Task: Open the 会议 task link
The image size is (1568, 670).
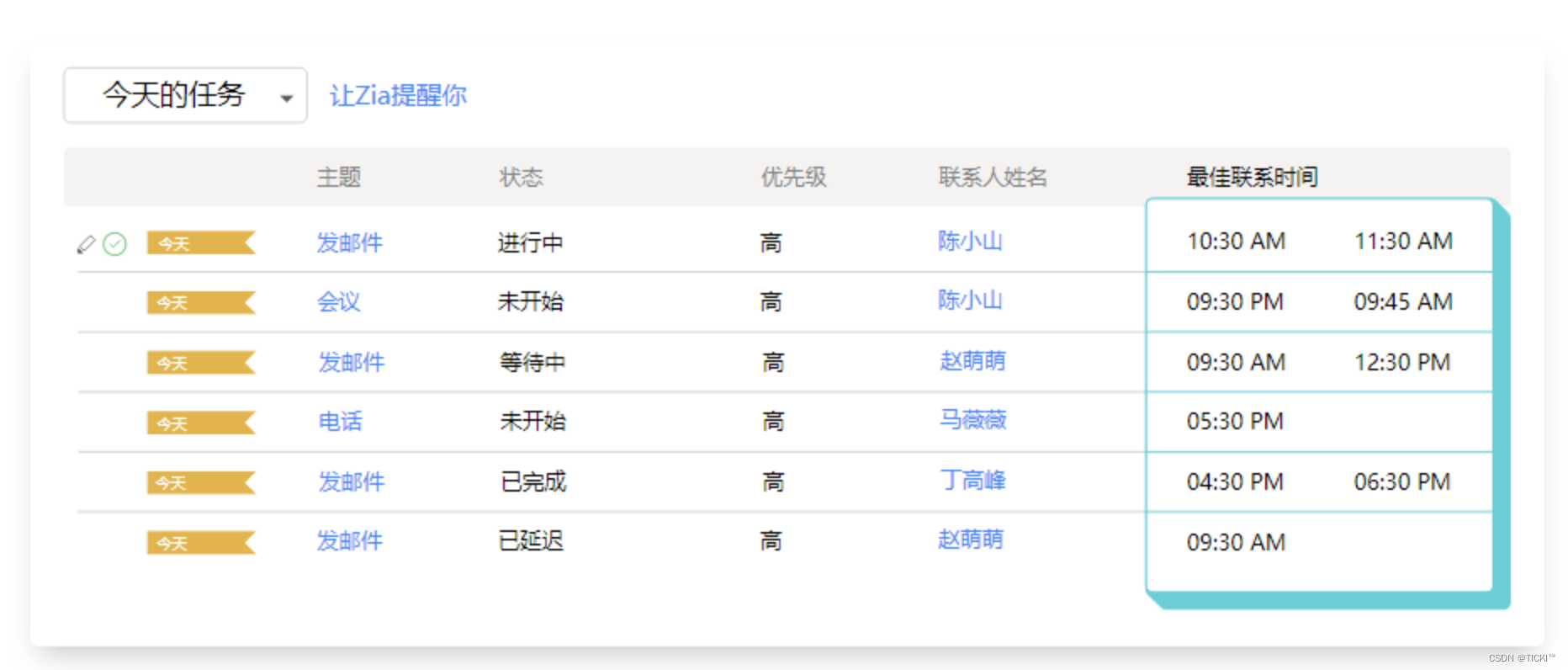Action: pos(339,301)
